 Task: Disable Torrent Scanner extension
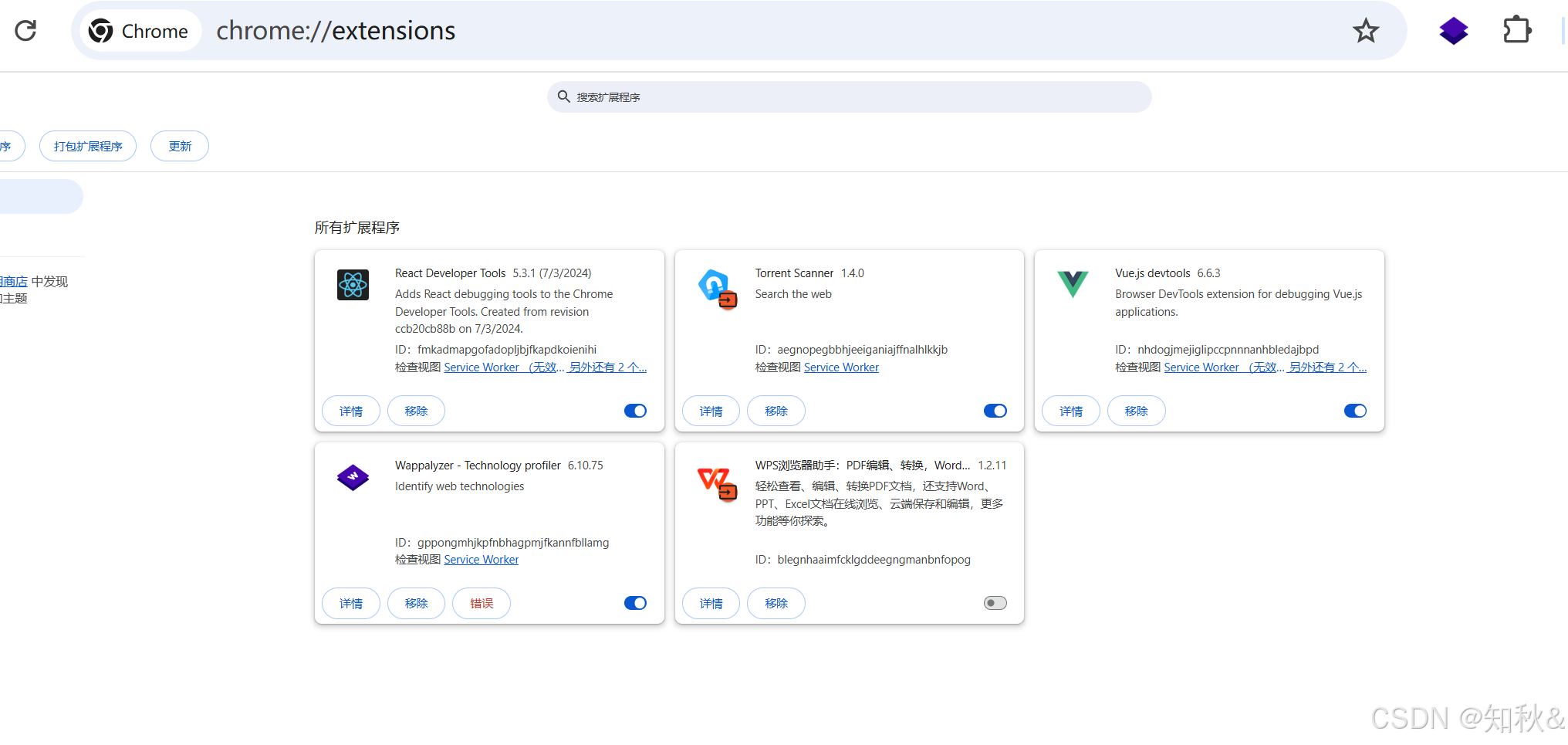[995, 411]
